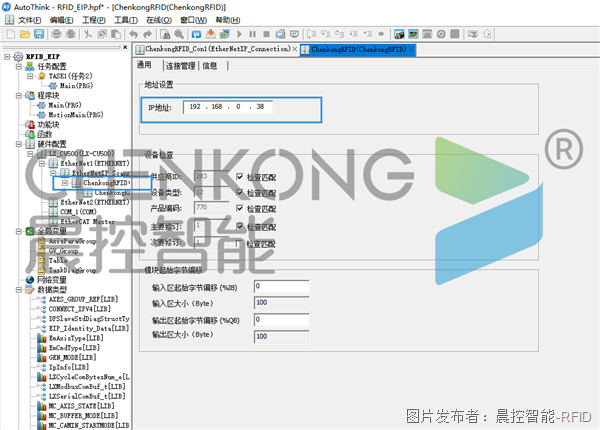The image size is (600, 430).
Task: Click the New file toolbar icon
Action: (x=11, y=34)
